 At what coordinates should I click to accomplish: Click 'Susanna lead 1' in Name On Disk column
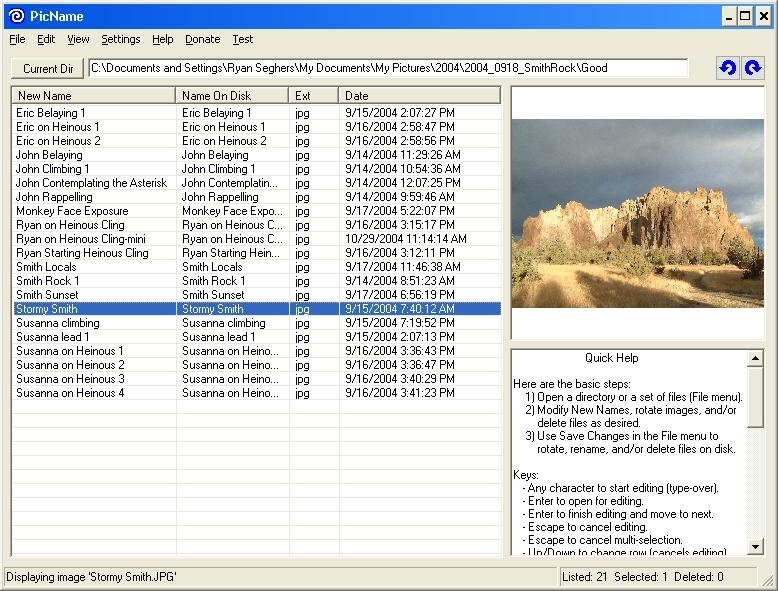pos(218,336)
